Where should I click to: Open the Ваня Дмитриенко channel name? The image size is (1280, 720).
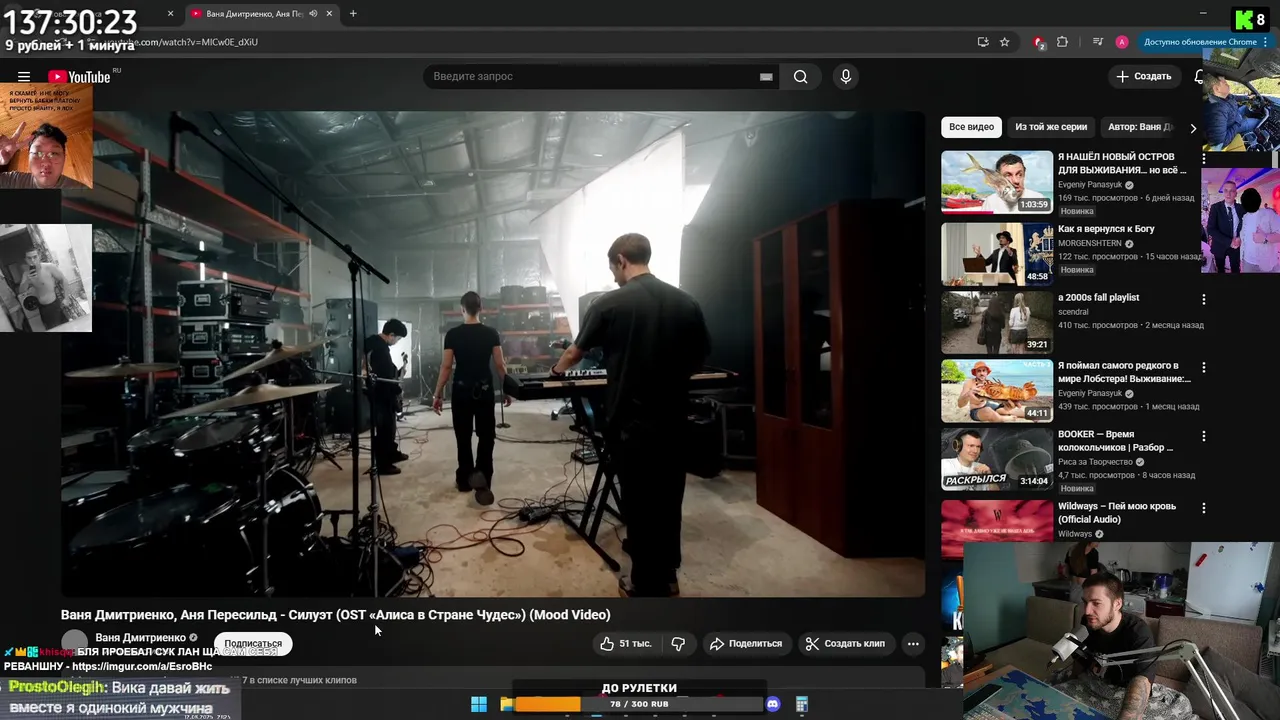(x=140, y=638)
